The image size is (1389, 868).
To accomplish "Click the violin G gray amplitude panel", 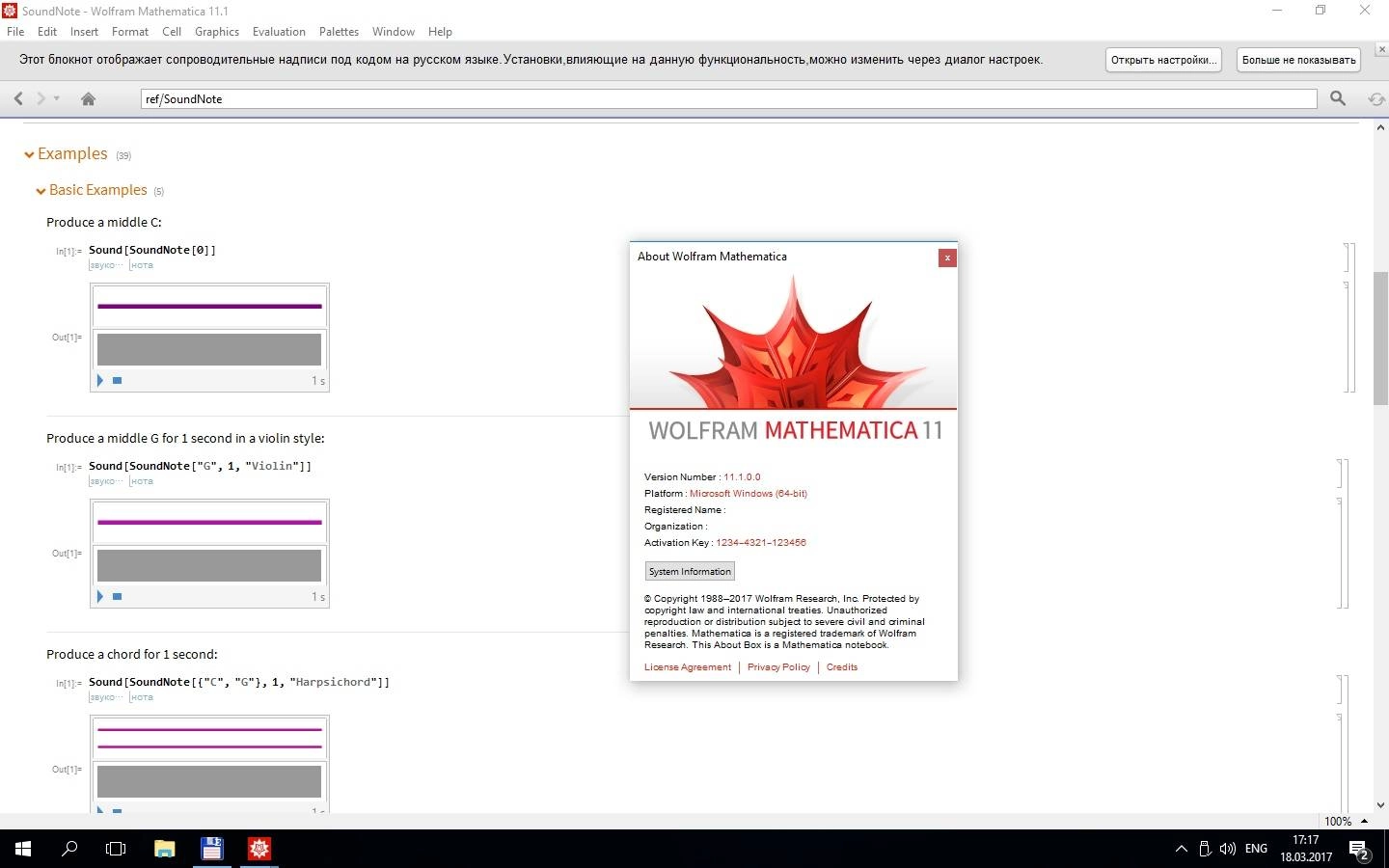I will [x=209, y=565].
